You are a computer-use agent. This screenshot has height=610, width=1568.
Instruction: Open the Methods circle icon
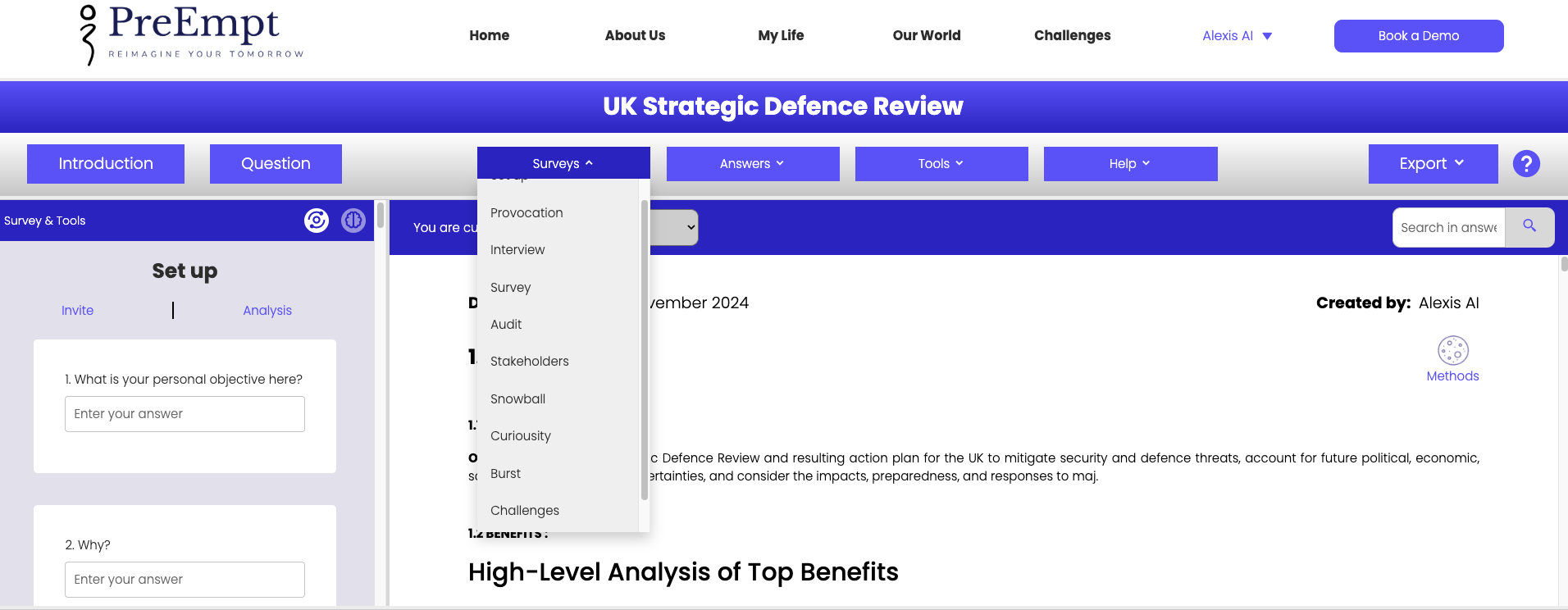pos(1452,351)
